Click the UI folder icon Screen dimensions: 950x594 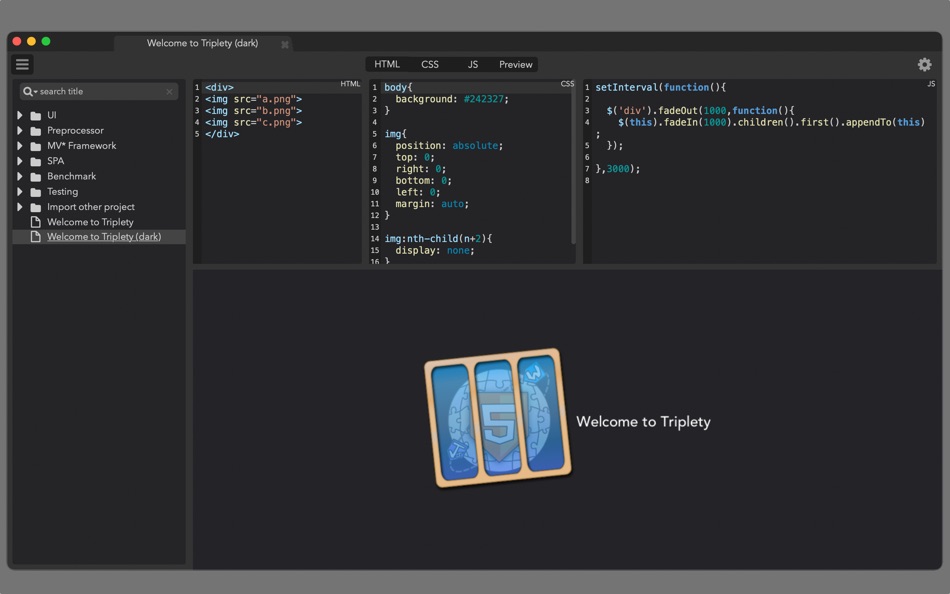click(x=36, y=116)
